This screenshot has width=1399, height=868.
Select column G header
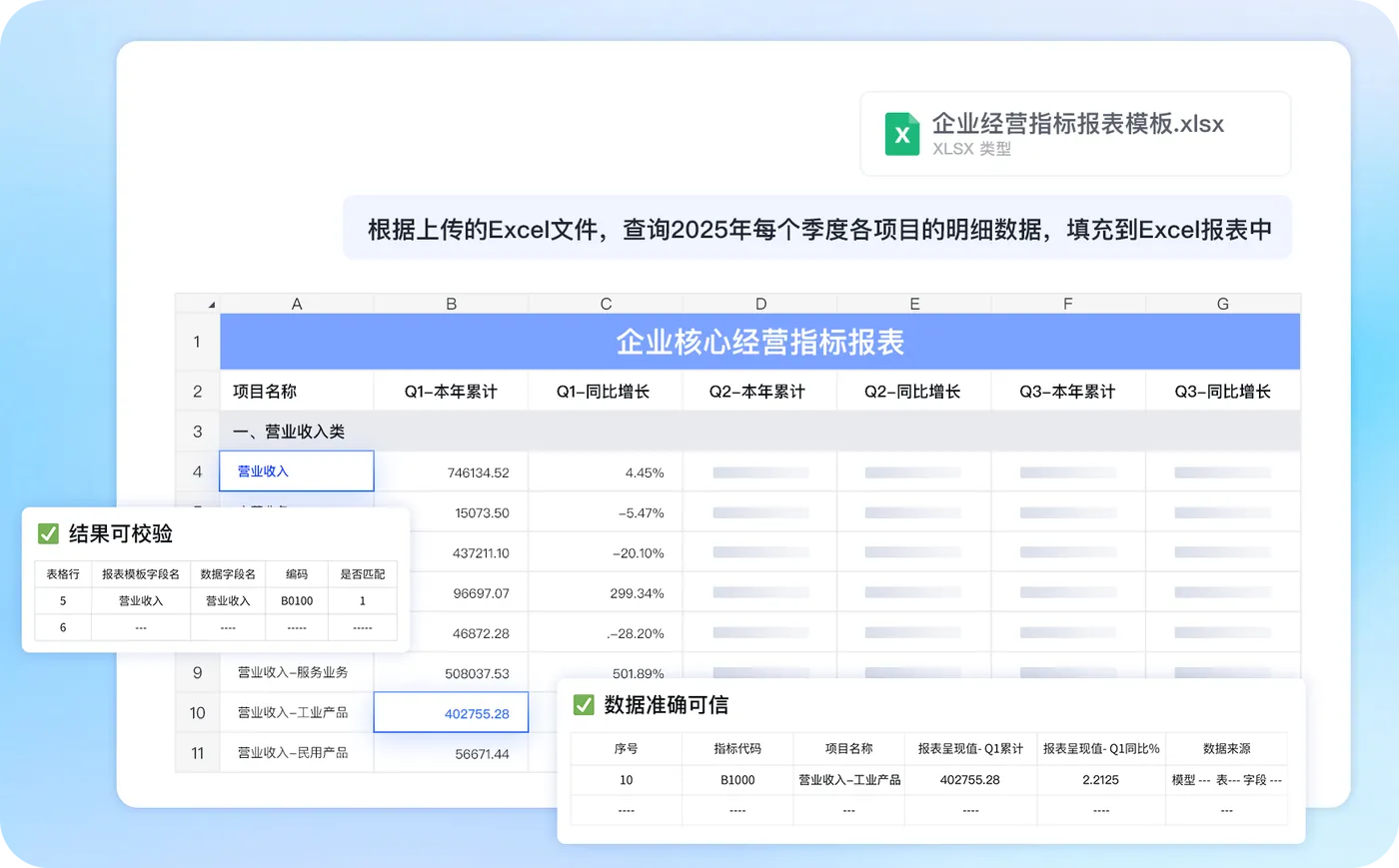coord(1223,304)
